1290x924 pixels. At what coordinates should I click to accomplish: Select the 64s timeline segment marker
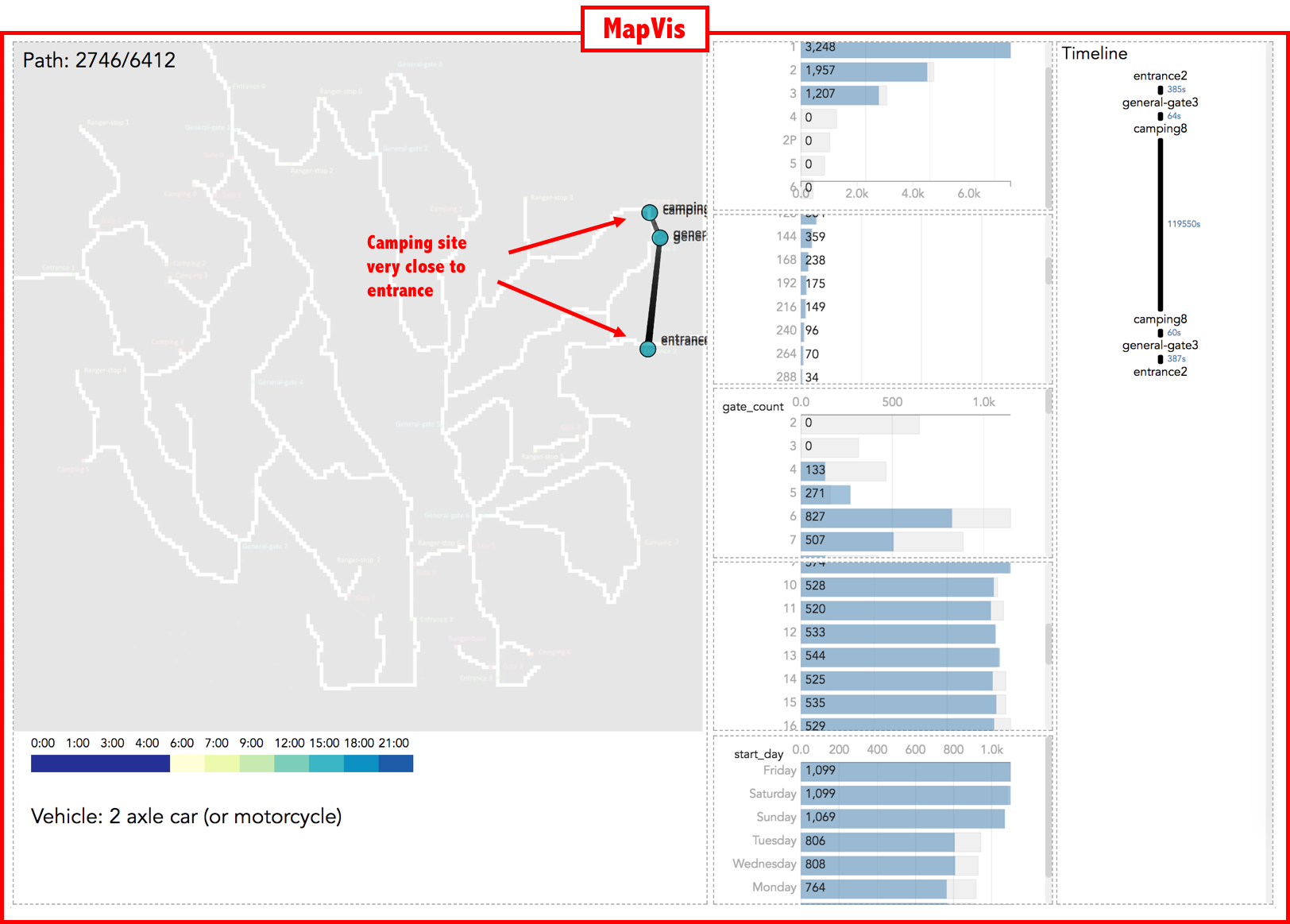[1161, 116]
